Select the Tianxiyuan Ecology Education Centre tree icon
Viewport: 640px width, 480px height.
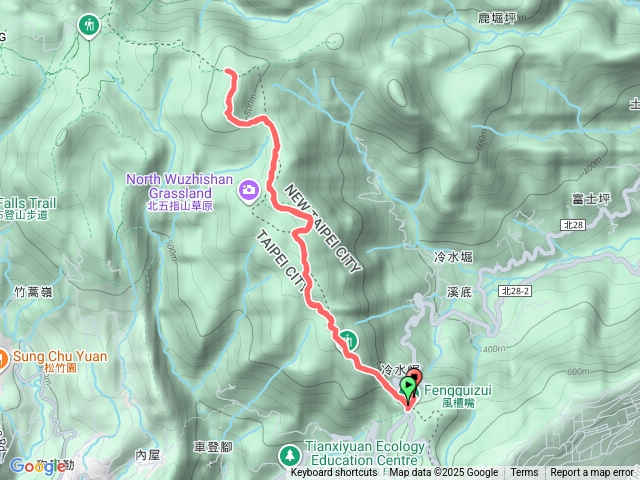(290, 455)
